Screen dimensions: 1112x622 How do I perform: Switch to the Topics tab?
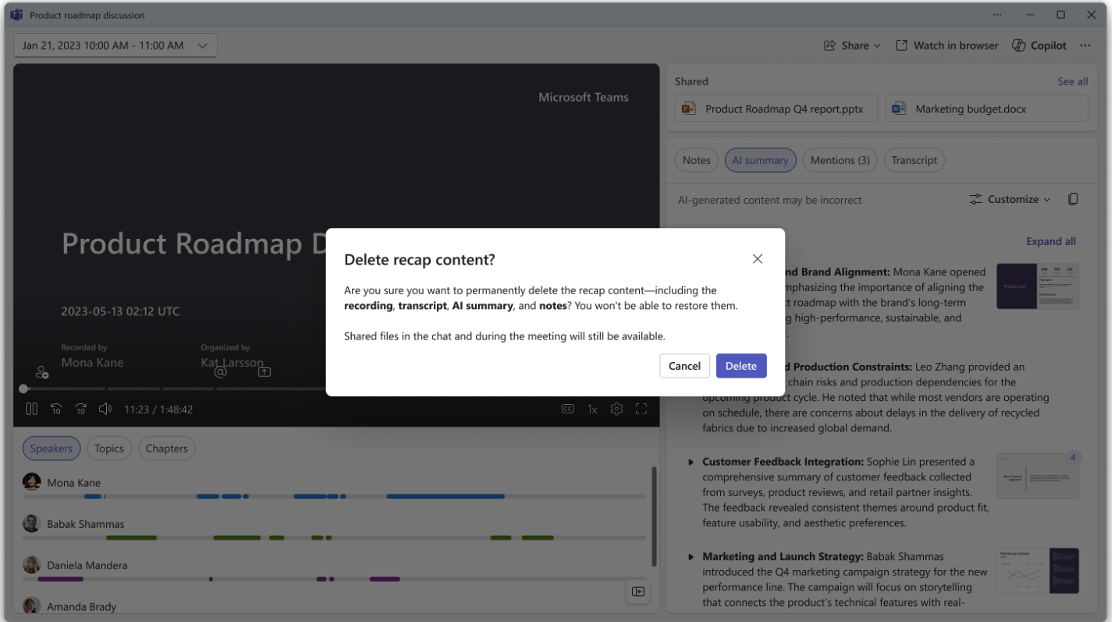(x=109, y=448)
